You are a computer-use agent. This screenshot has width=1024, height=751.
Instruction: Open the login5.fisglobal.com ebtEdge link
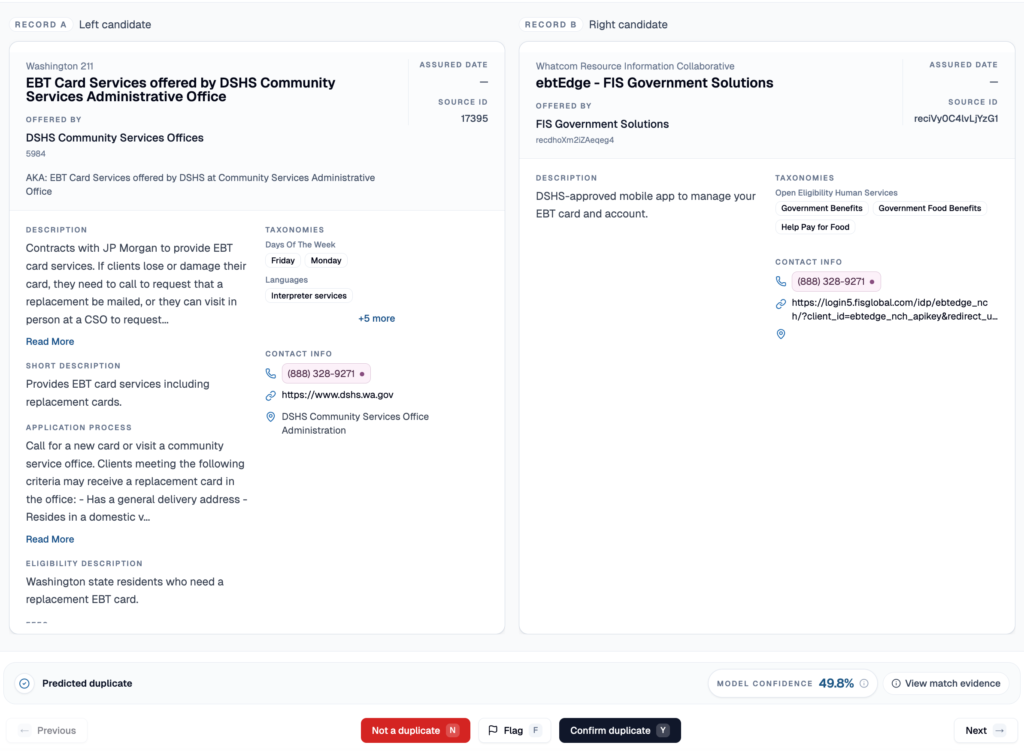tap(894, 310)
